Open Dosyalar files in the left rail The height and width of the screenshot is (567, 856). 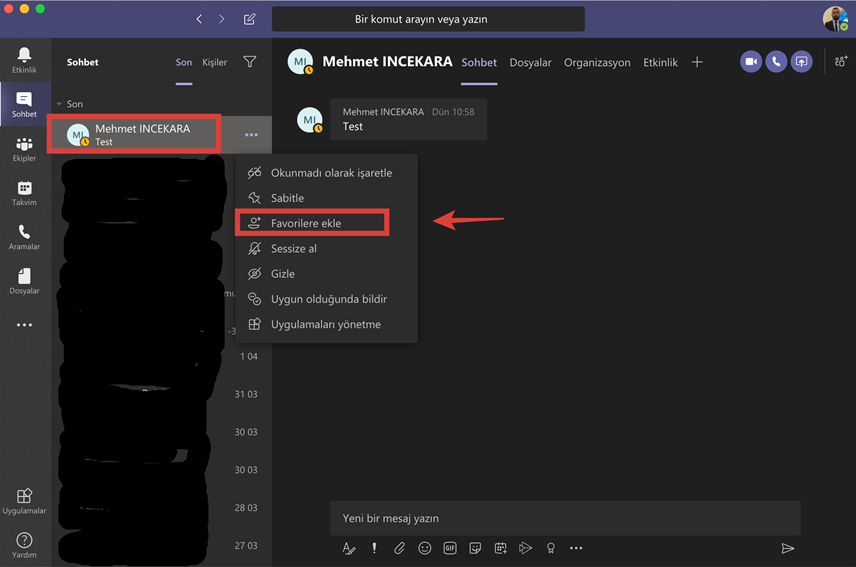[x=25, y=281]
